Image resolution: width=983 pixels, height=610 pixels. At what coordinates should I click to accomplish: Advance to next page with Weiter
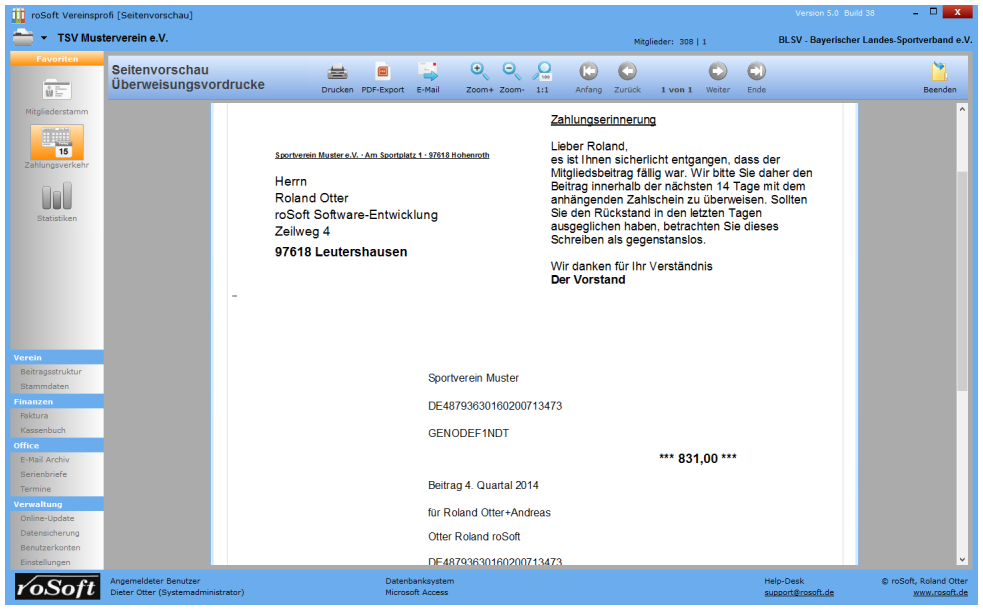tap(717, 72)
